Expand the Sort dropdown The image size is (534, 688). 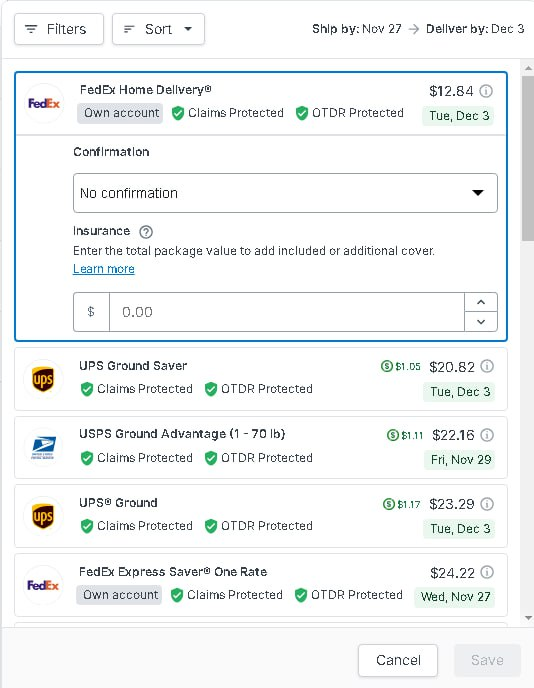pyautogui.click(x=158, y=29)
